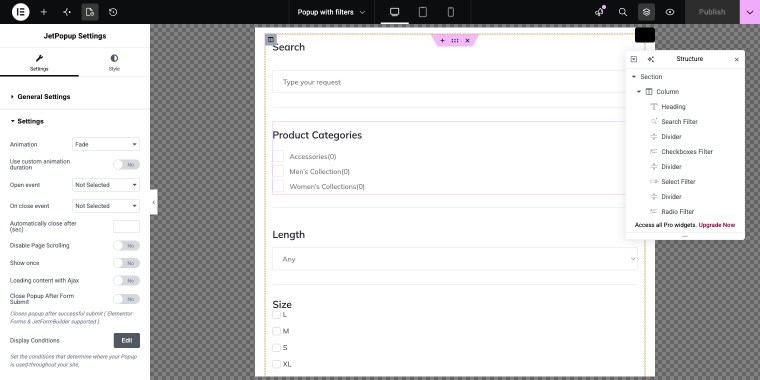Open the Open event dropdown

click(106, 185)
